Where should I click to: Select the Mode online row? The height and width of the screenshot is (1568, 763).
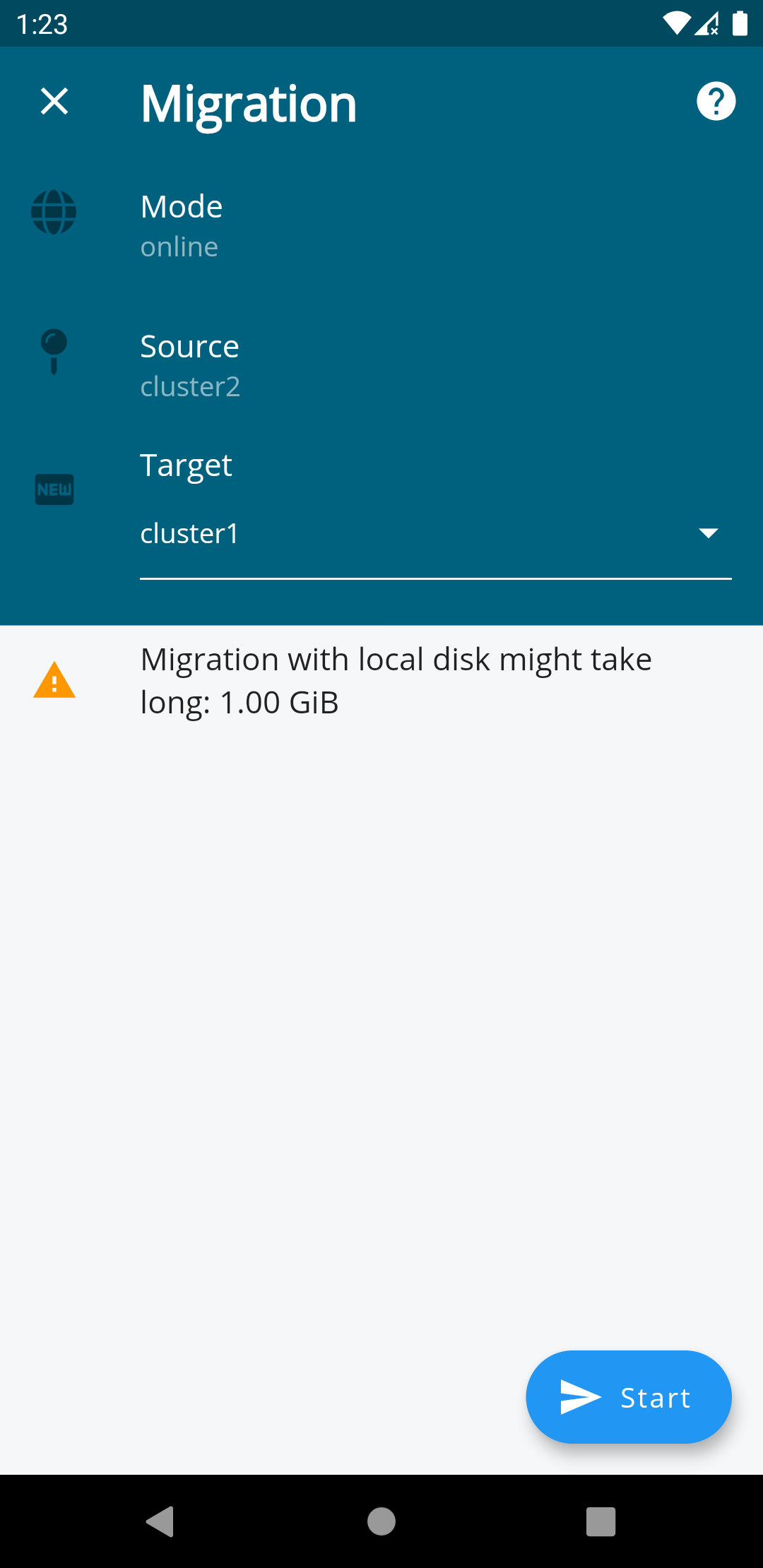point(381,226)
